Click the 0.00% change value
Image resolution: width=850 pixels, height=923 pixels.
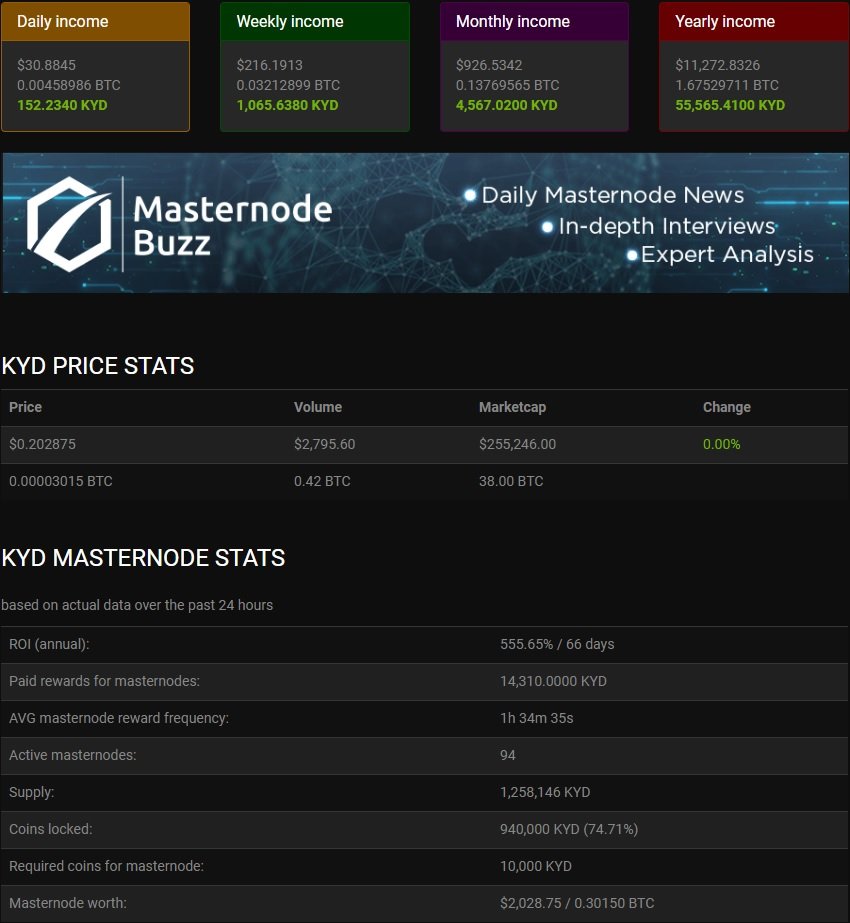pos(722,444)
